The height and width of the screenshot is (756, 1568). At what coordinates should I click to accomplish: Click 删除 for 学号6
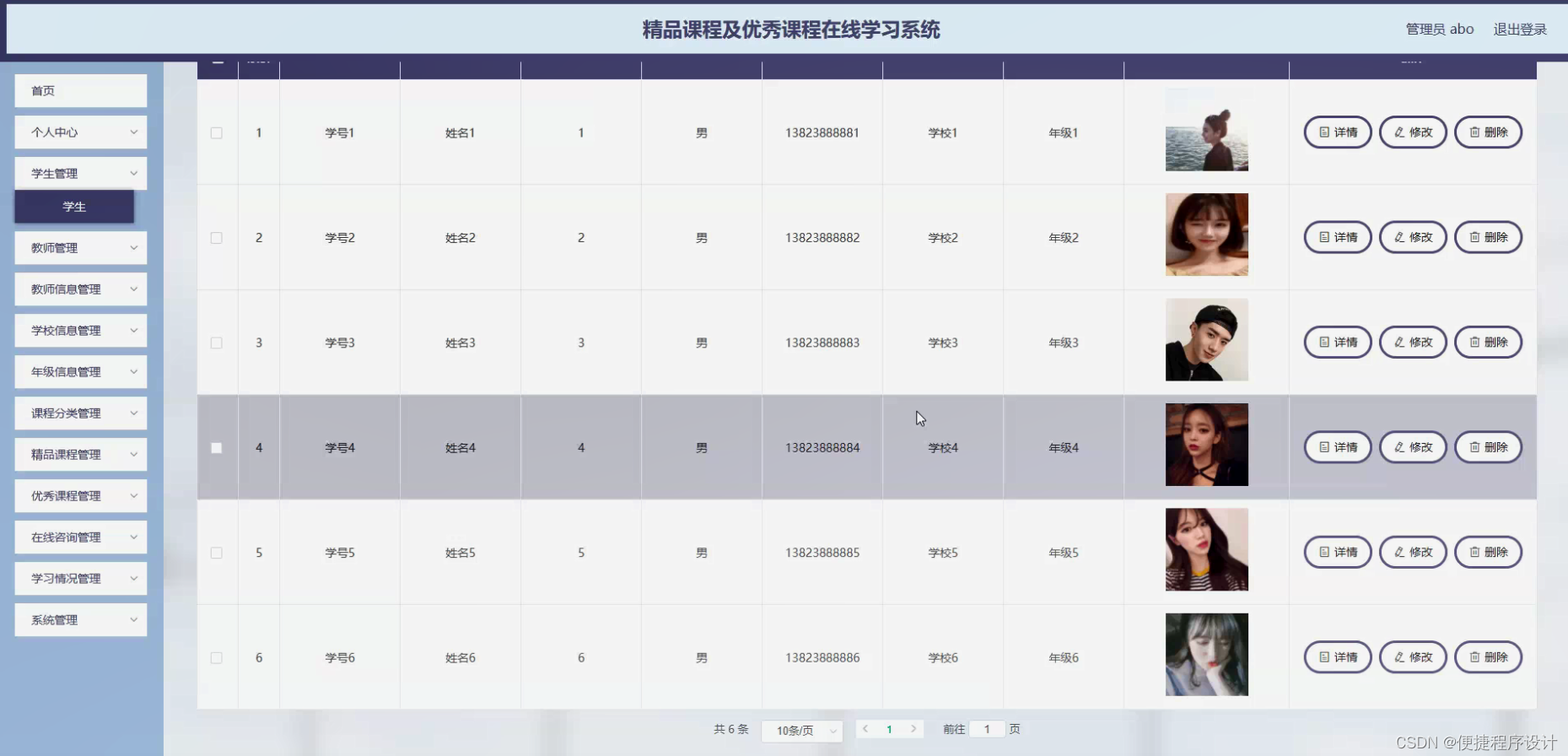1489,657
